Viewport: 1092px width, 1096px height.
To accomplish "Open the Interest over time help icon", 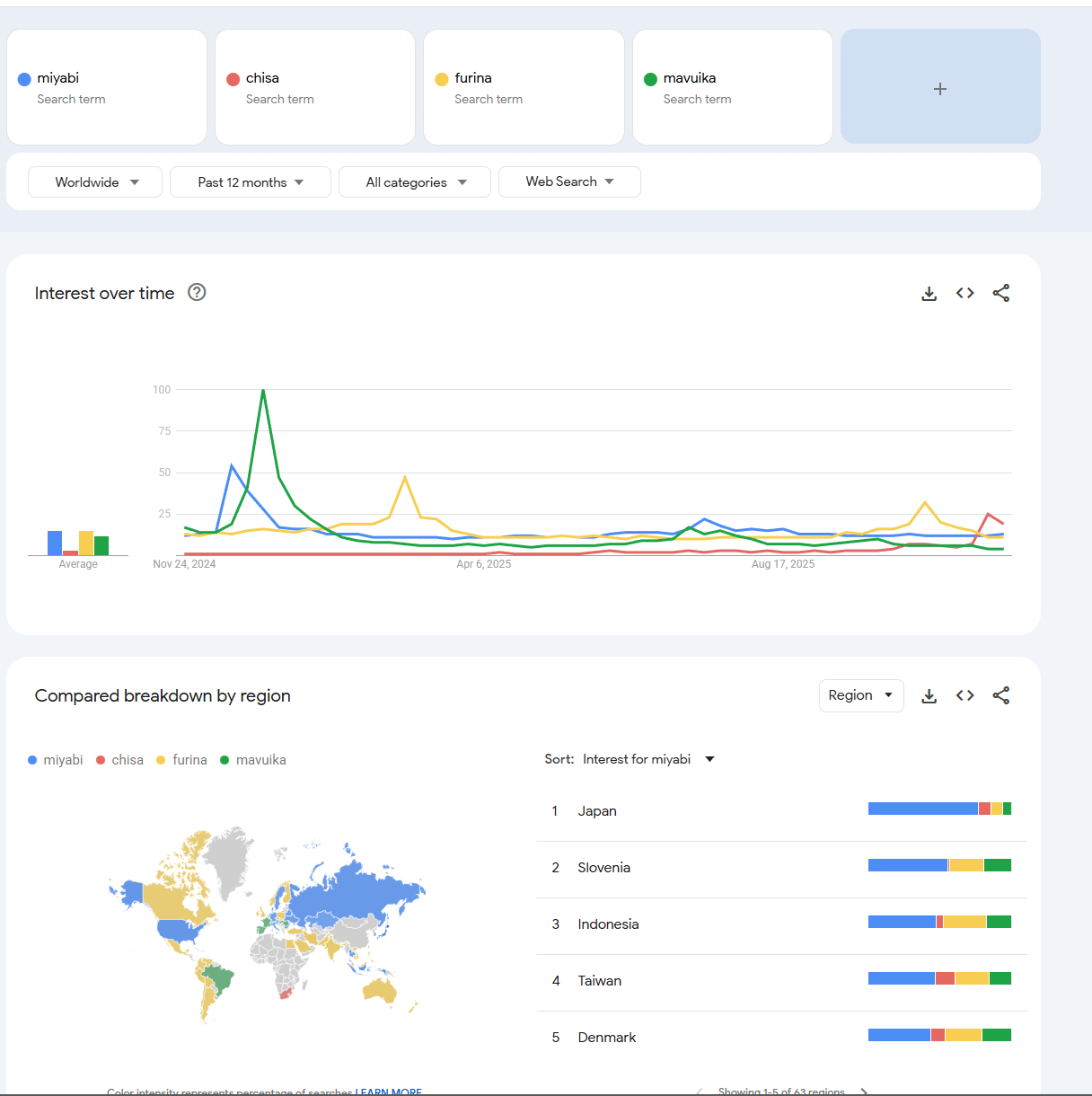I will [x=197, y=292].
